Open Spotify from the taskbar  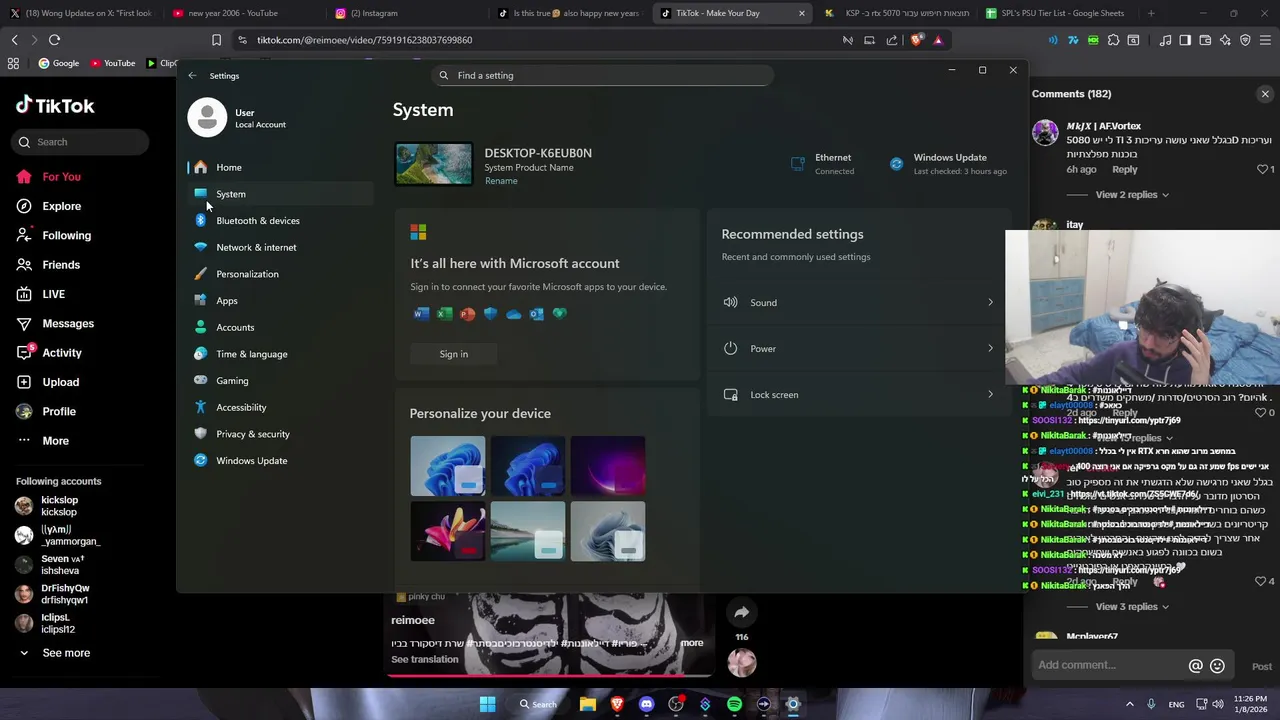(734, 704)
